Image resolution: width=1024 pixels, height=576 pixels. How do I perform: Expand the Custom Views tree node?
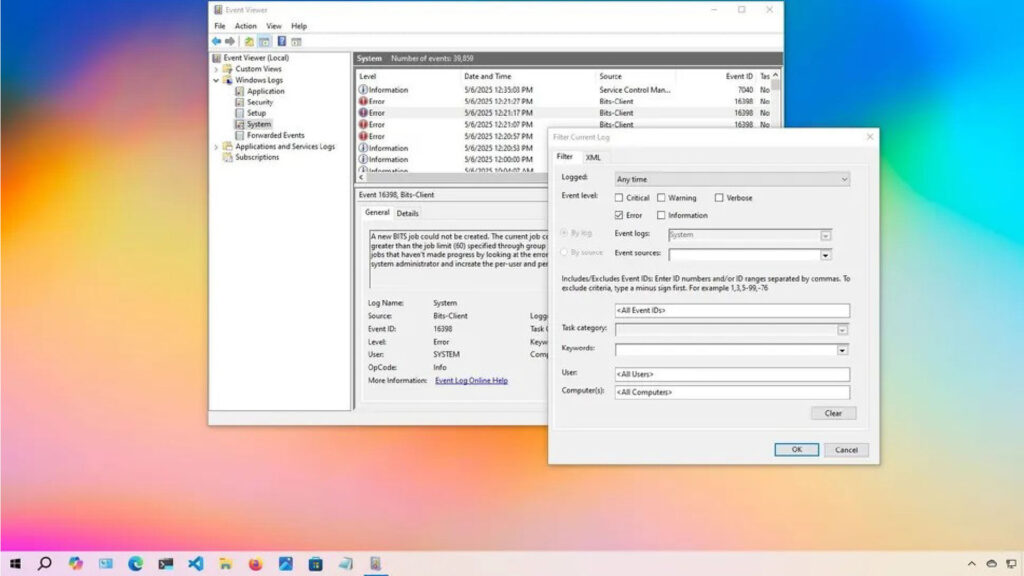pos(216,69)
